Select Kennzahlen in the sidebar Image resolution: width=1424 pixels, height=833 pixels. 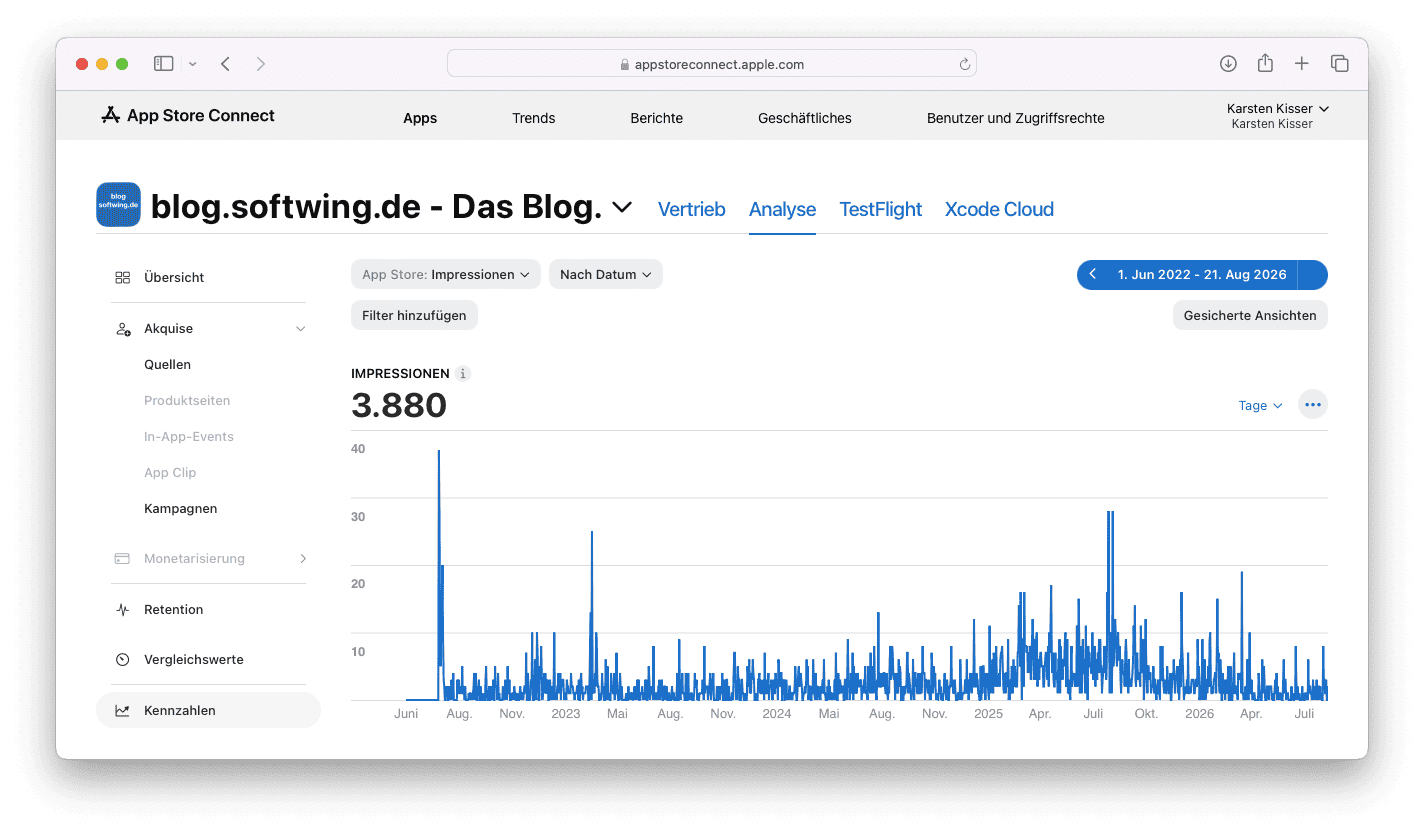(x=208, y=710)
